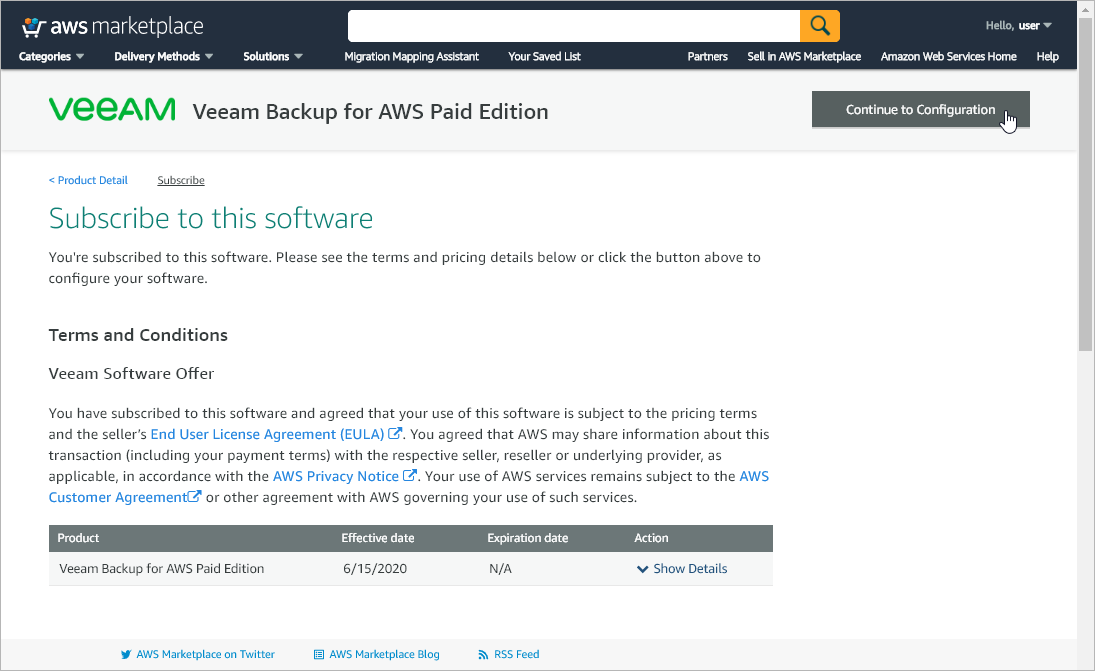Image resolution: width=1095 pixels, height=671 pixels.
Task: Click the Terms and Conditions heading
Action: click(x=138, y=335)
